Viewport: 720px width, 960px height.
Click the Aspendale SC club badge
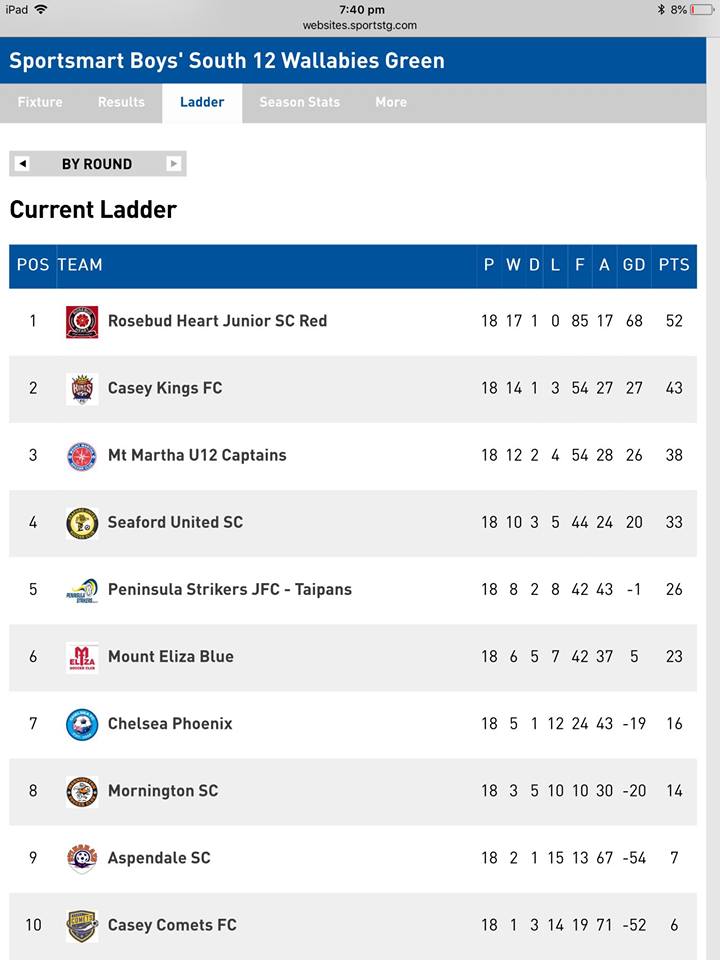click(x=82, y=859)
